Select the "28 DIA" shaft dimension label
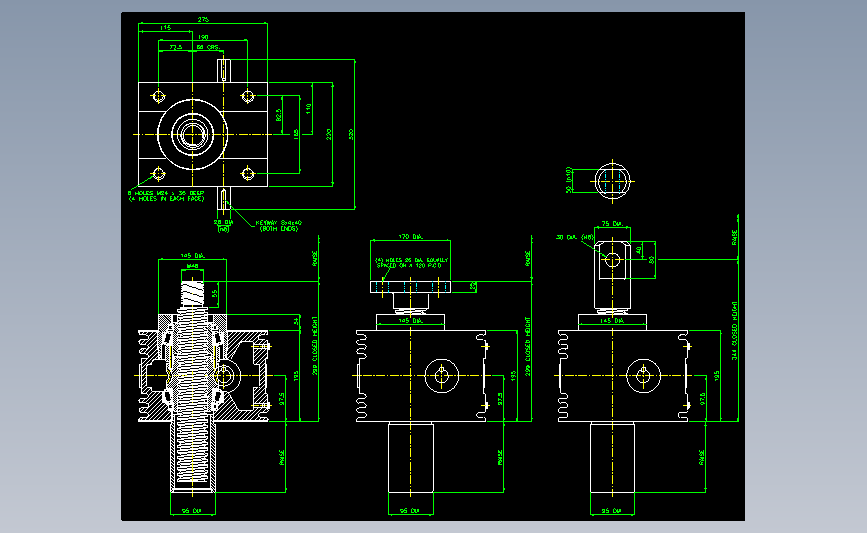The height and width of the screenshot is (533, 867). tap(223, 222)
